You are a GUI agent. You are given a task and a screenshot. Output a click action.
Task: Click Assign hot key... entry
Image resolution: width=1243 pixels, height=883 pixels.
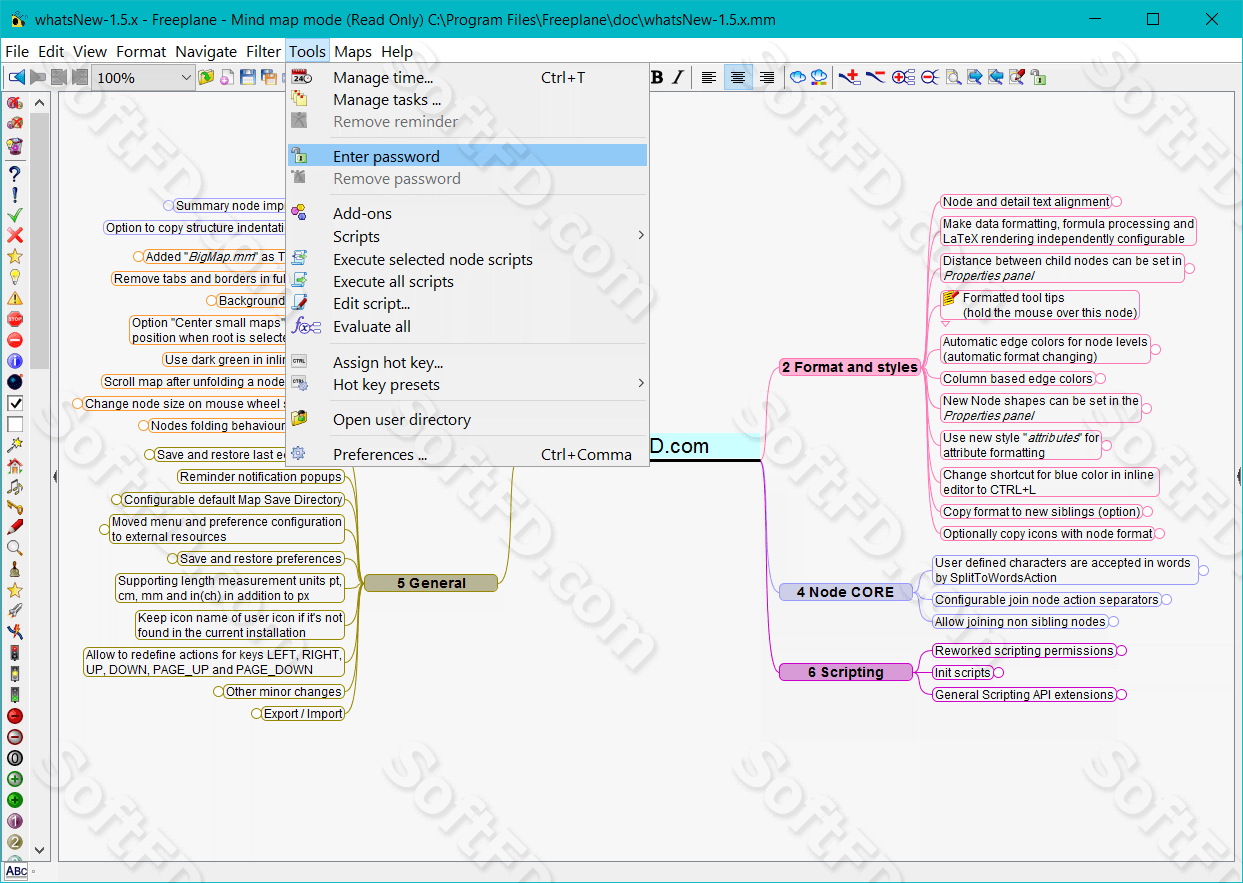pos(467,362)
